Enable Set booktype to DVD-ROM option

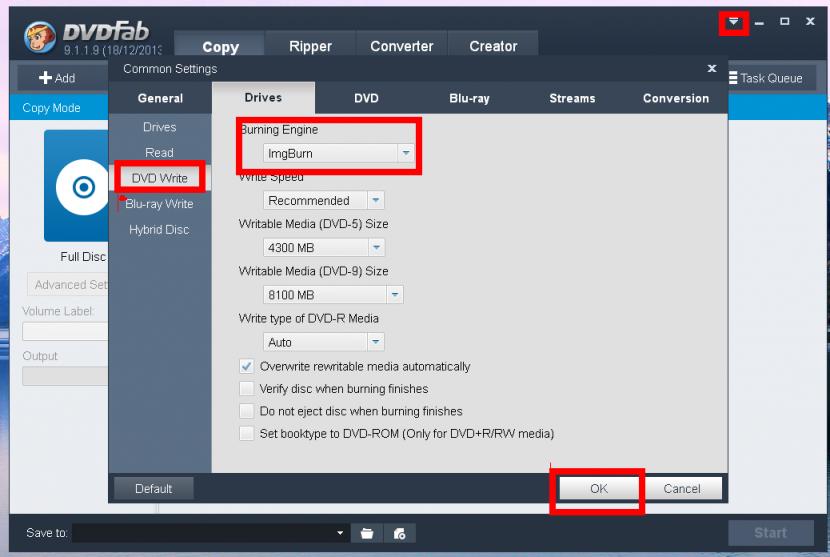(246, 433)
